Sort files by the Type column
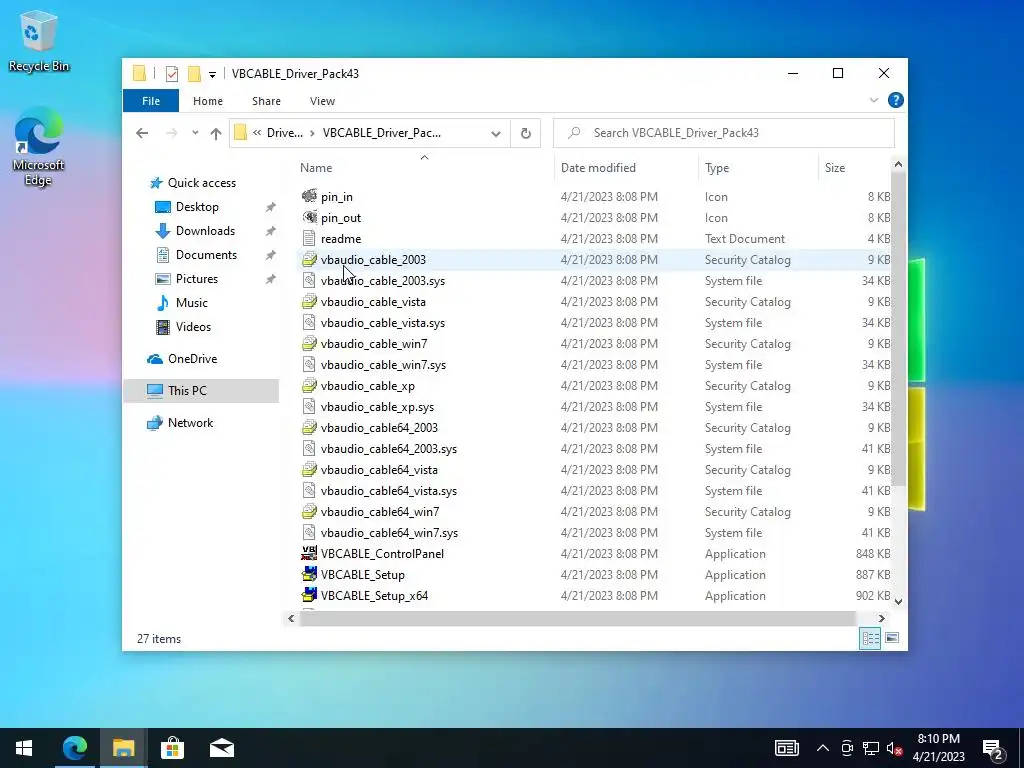 click(717, 168)
